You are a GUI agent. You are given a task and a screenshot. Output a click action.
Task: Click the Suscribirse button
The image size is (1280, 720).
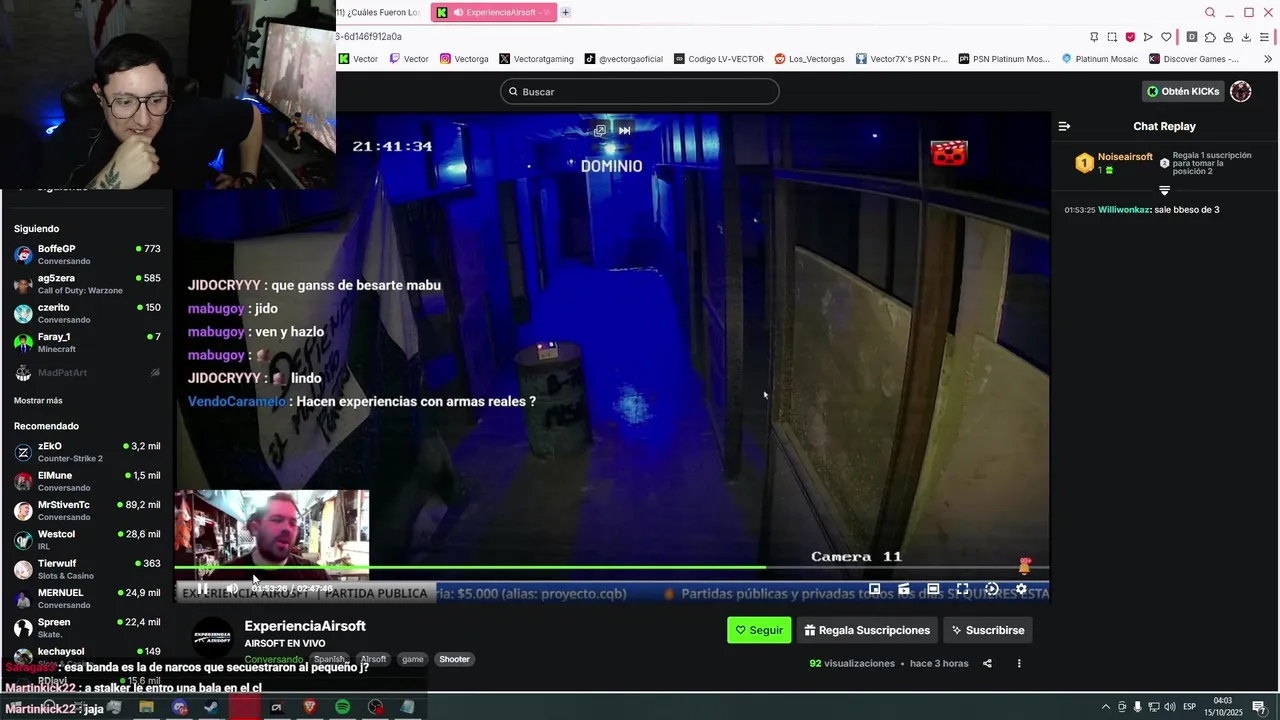[988, 630]
